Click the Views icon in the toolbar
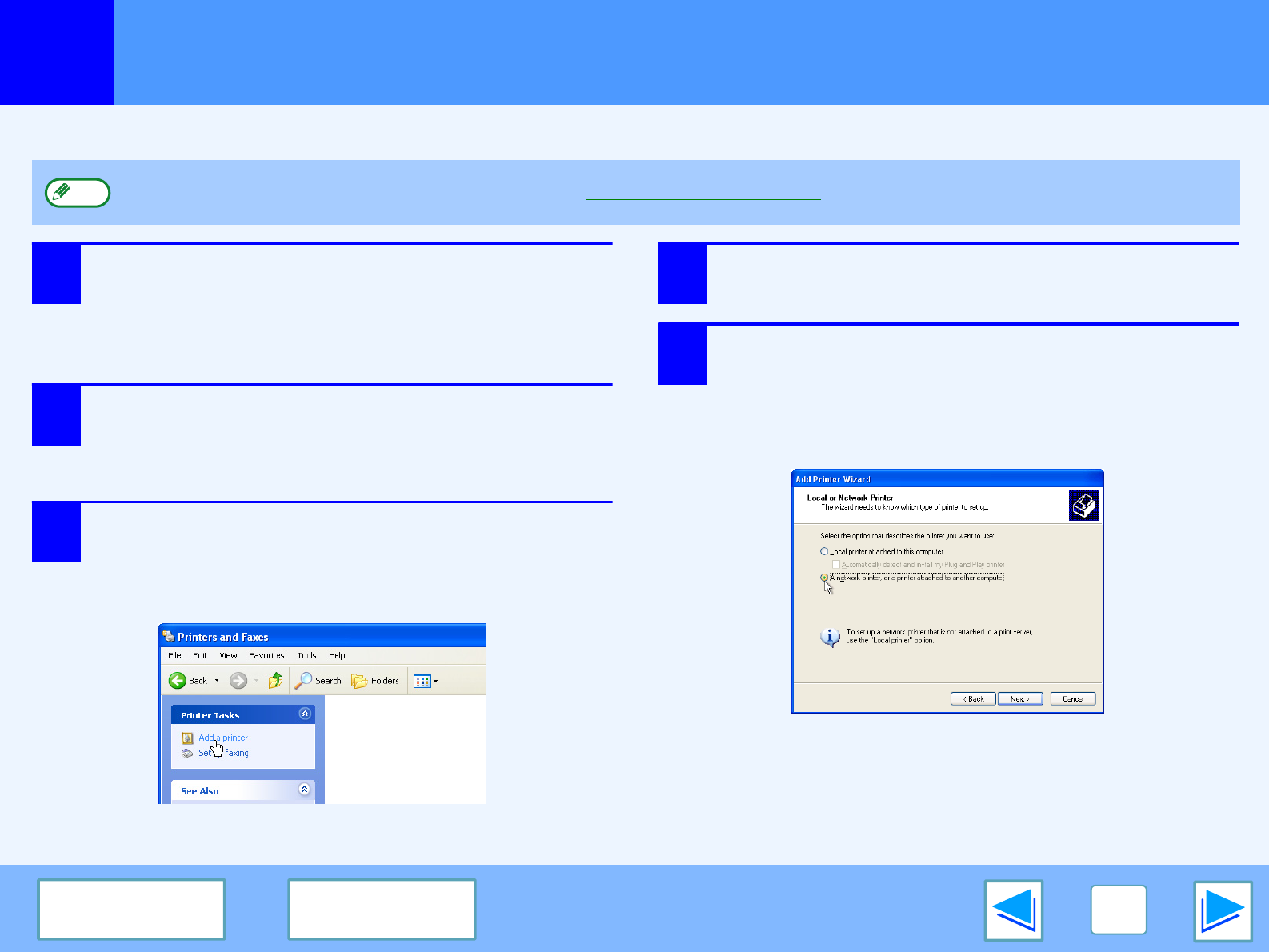This screenshot has height=952, width=1269. [422, 681]
